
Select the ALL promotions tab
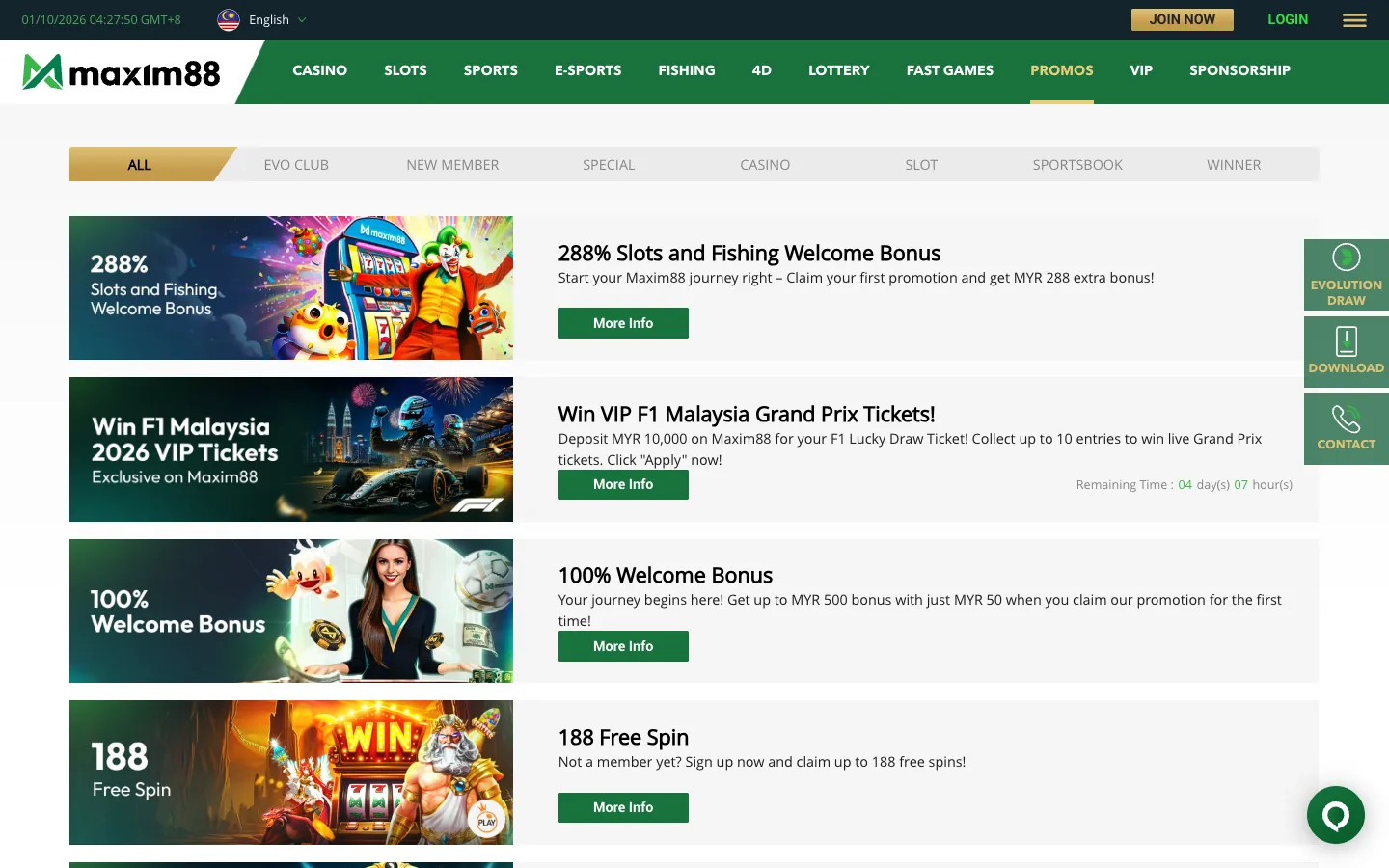140,164
